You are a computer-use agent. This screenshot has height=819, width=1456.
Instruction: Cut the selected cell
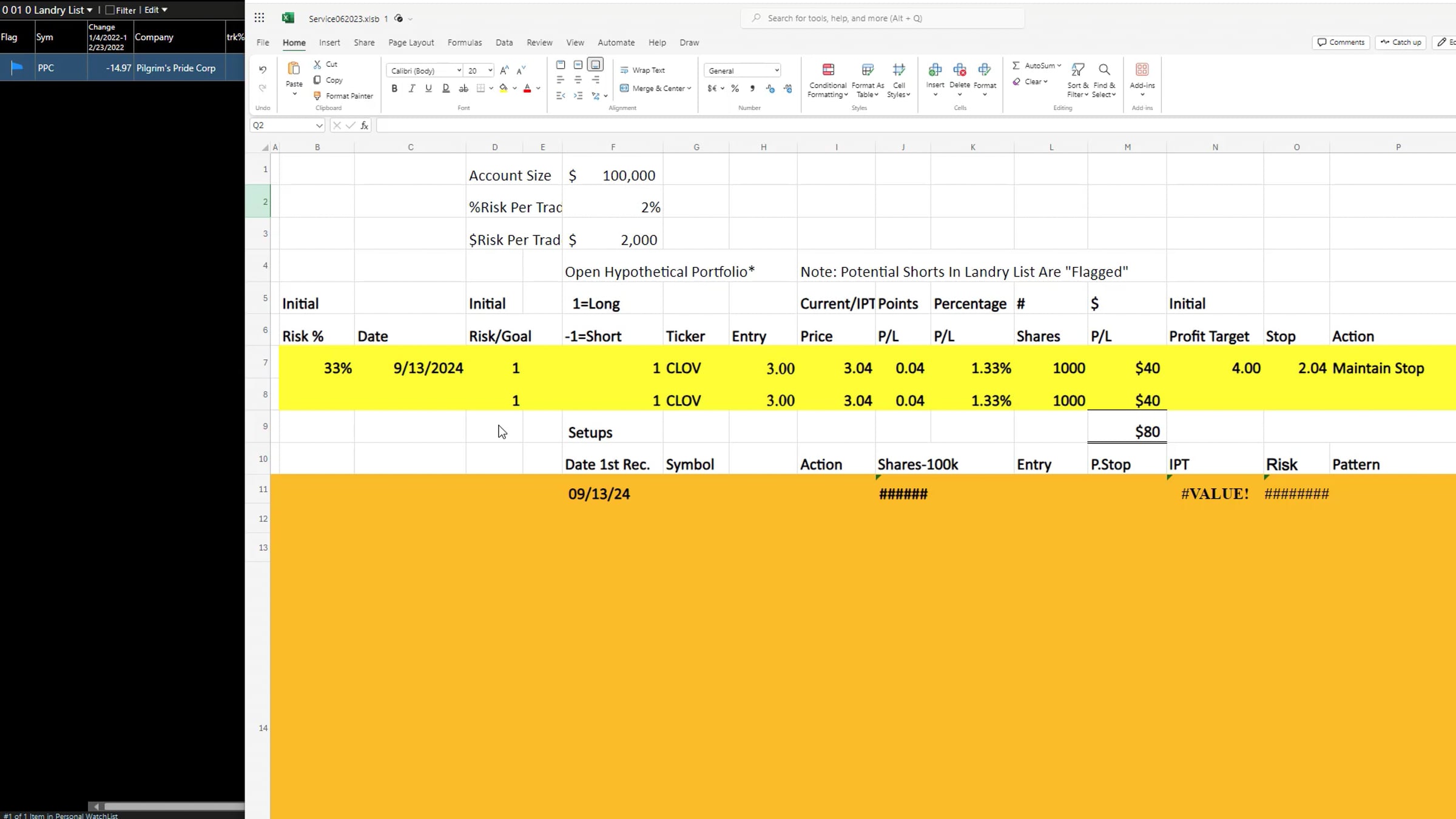(326, 64)
